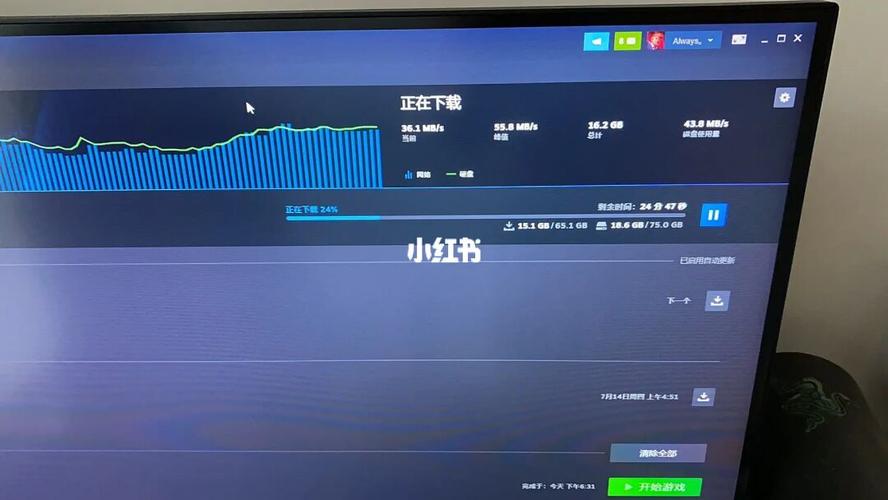Image resolution: width=888 pixels, height=500 pixels.
Task: Pause the current download
Action: point(713,215)
